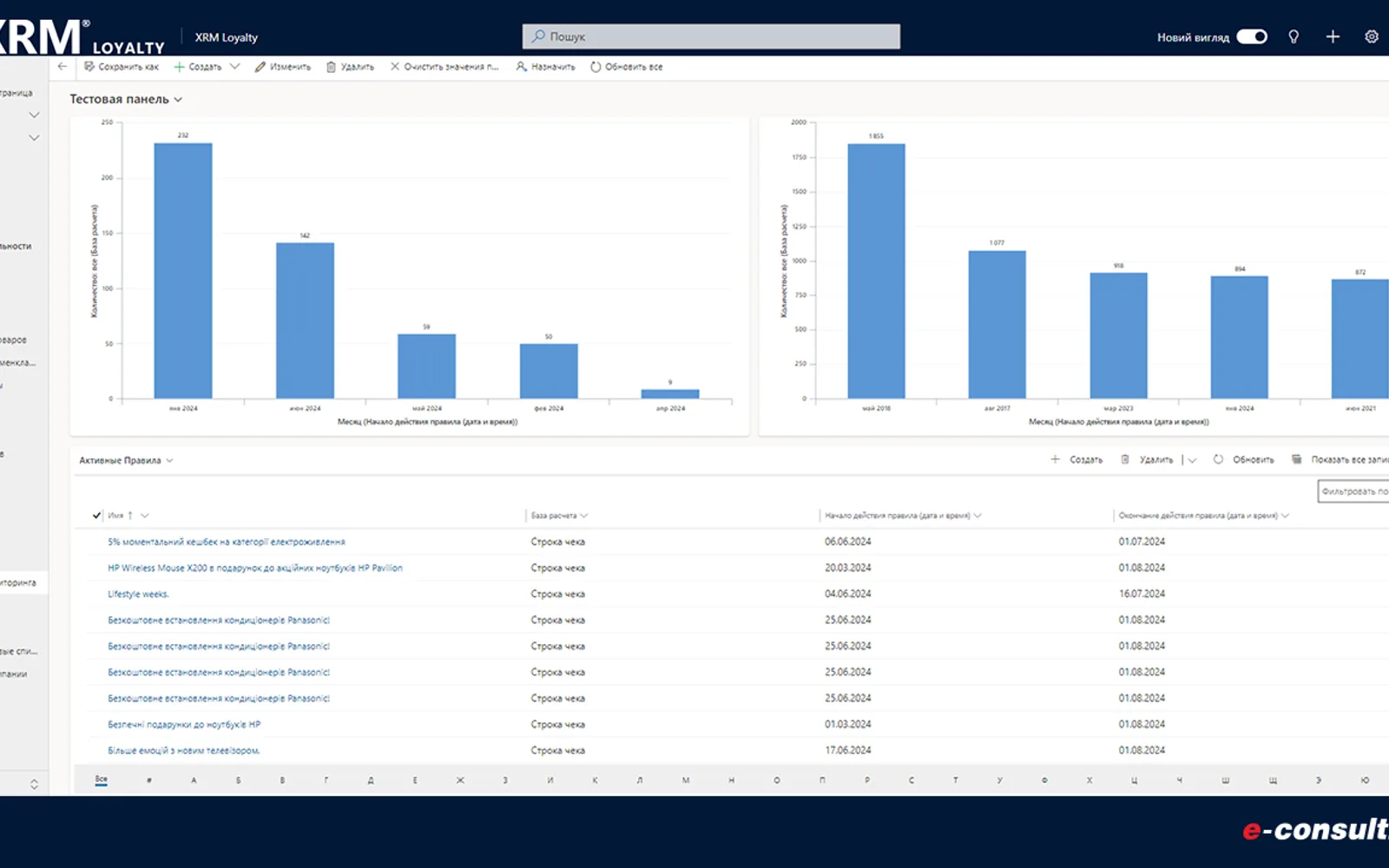Click the Назначить button label
The image size is (1389, 868).
[553, 67]
